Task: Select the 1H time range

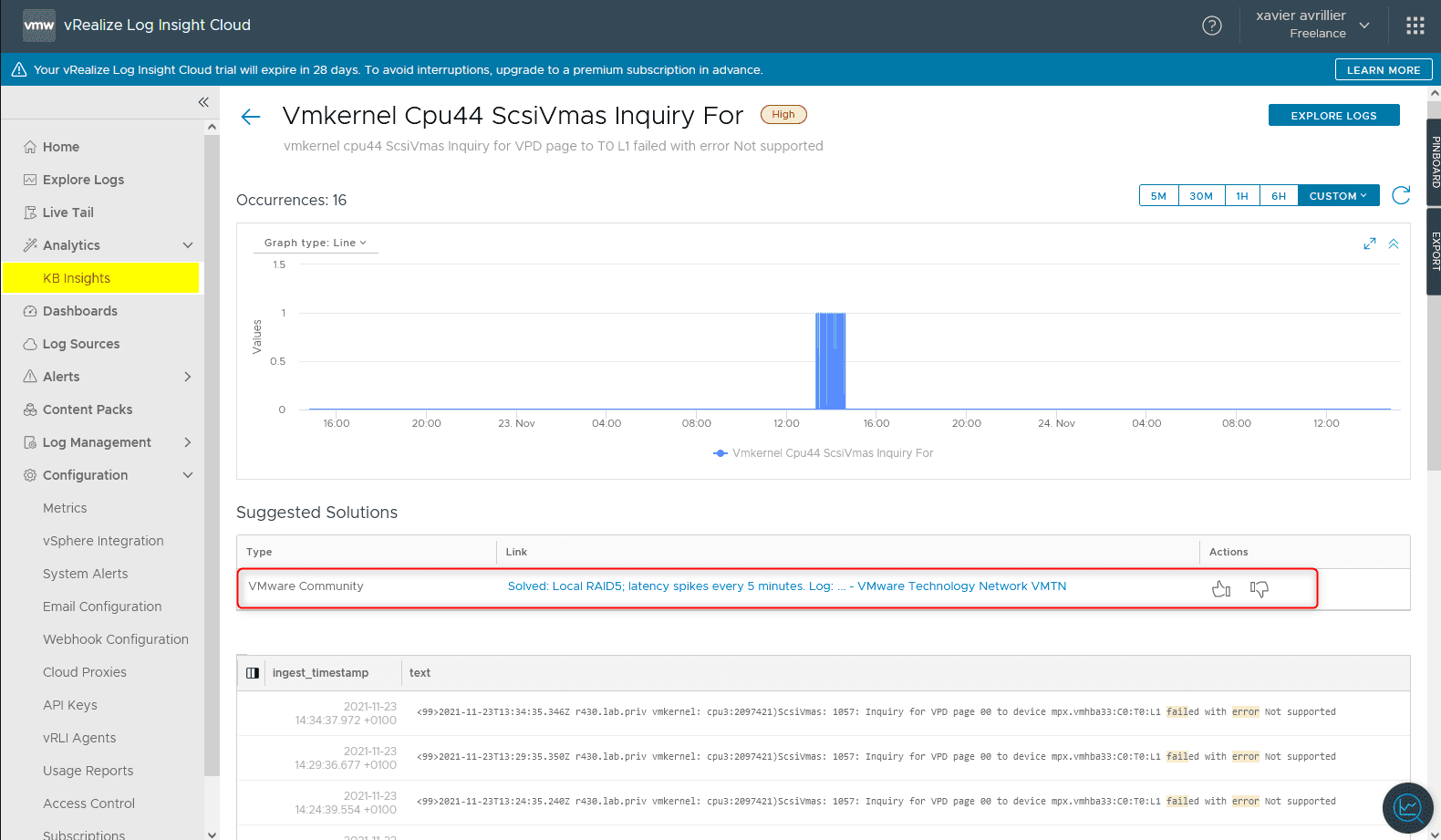Action: pos(1242,196)
